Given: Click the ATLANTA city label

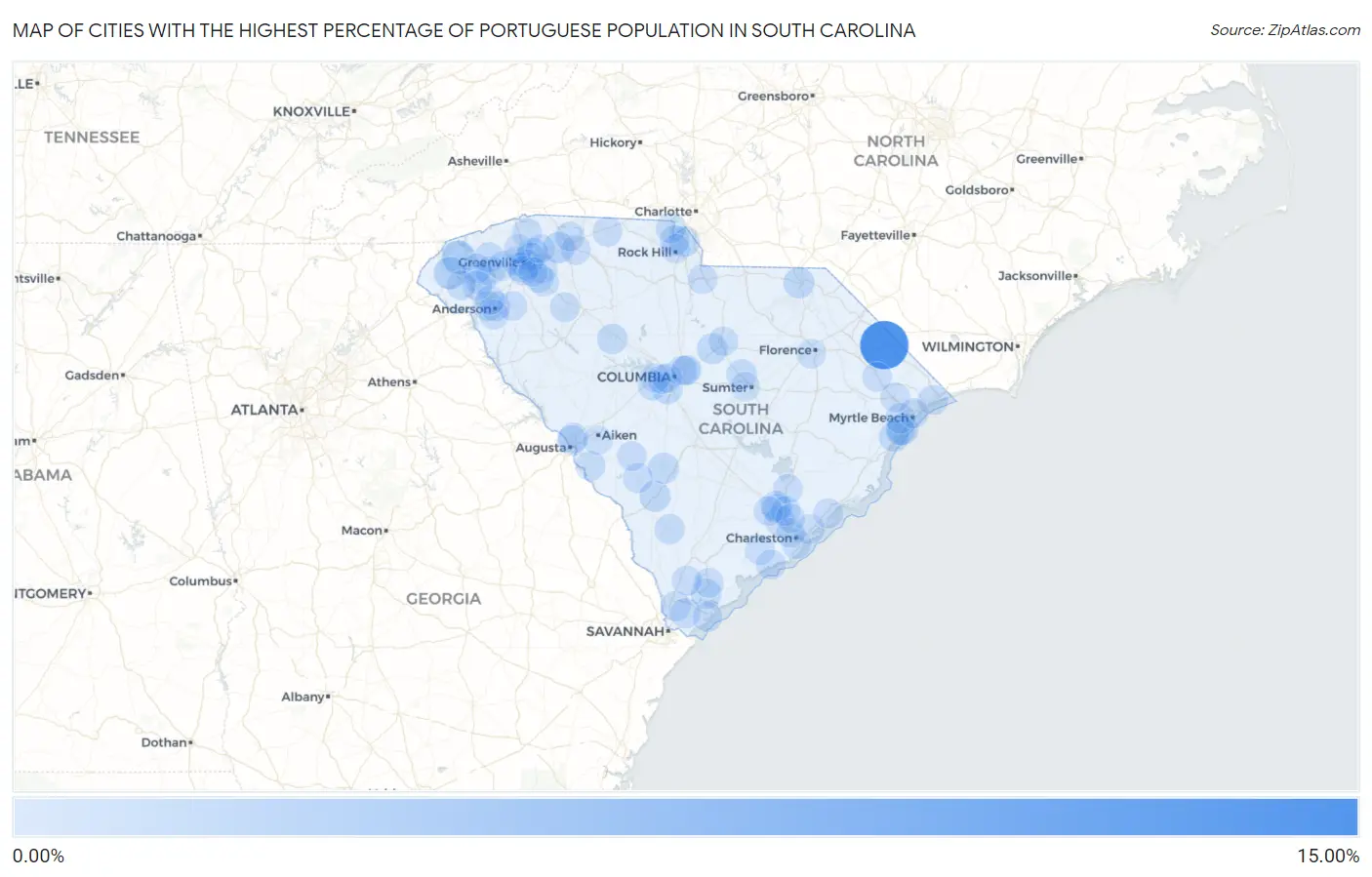Looking at the screenshot, I should click(x=266, y=410).
